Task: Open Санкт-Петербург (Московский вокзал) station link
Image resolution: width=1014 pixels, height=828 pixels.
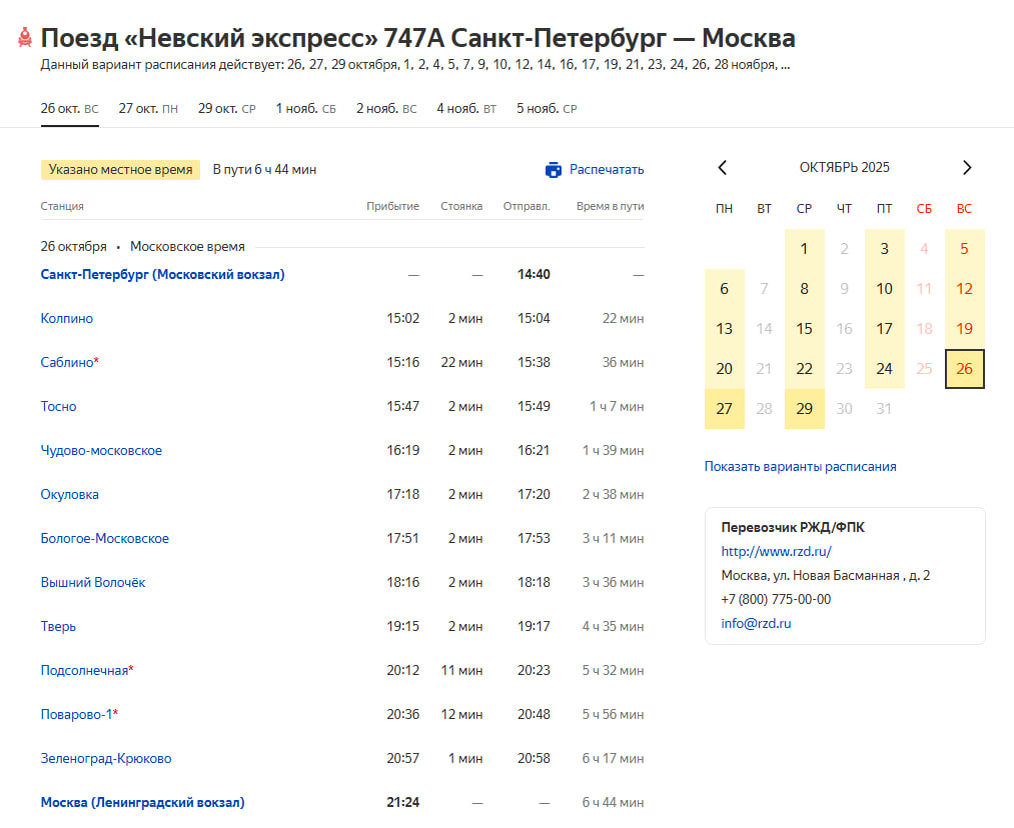Action: pos(162,274)
